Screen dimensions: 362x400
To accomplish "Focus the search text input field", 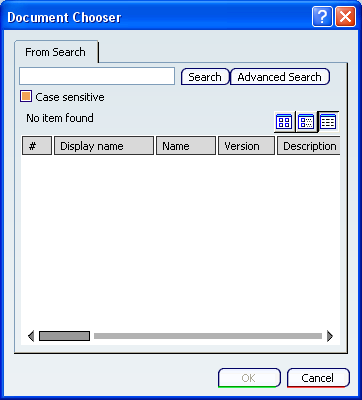I will click(97, 76).
